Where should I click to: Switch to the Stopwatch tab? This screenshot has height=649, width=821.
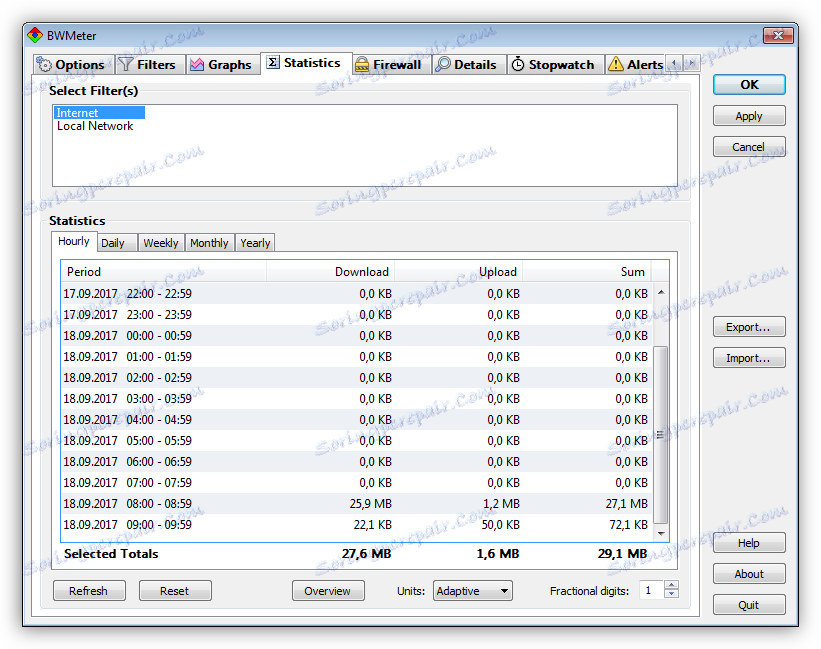555,64
